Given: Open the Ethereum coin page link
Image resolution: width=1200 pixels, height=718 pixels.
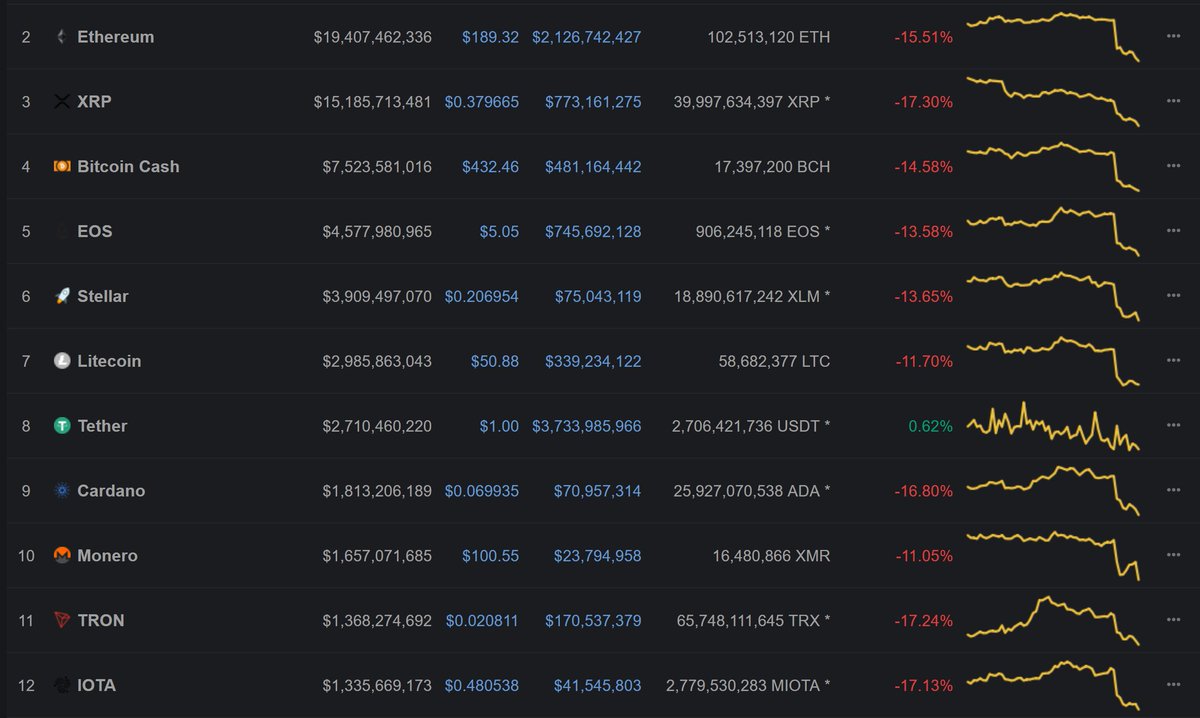Looking at the screenshot, I should (x=116, y=37).
